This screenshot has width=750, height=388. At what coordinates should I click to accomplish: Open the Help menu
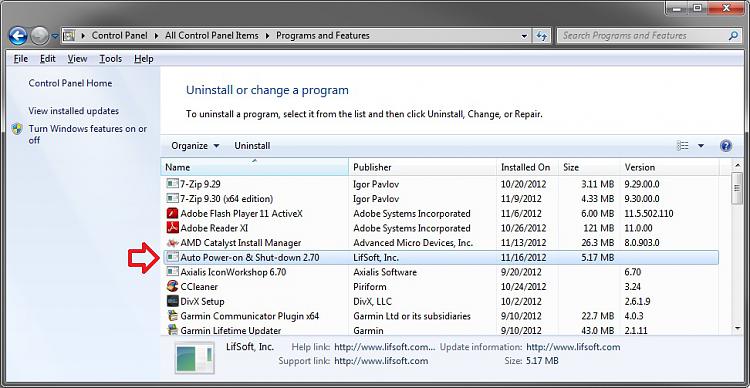coord(143,58)
